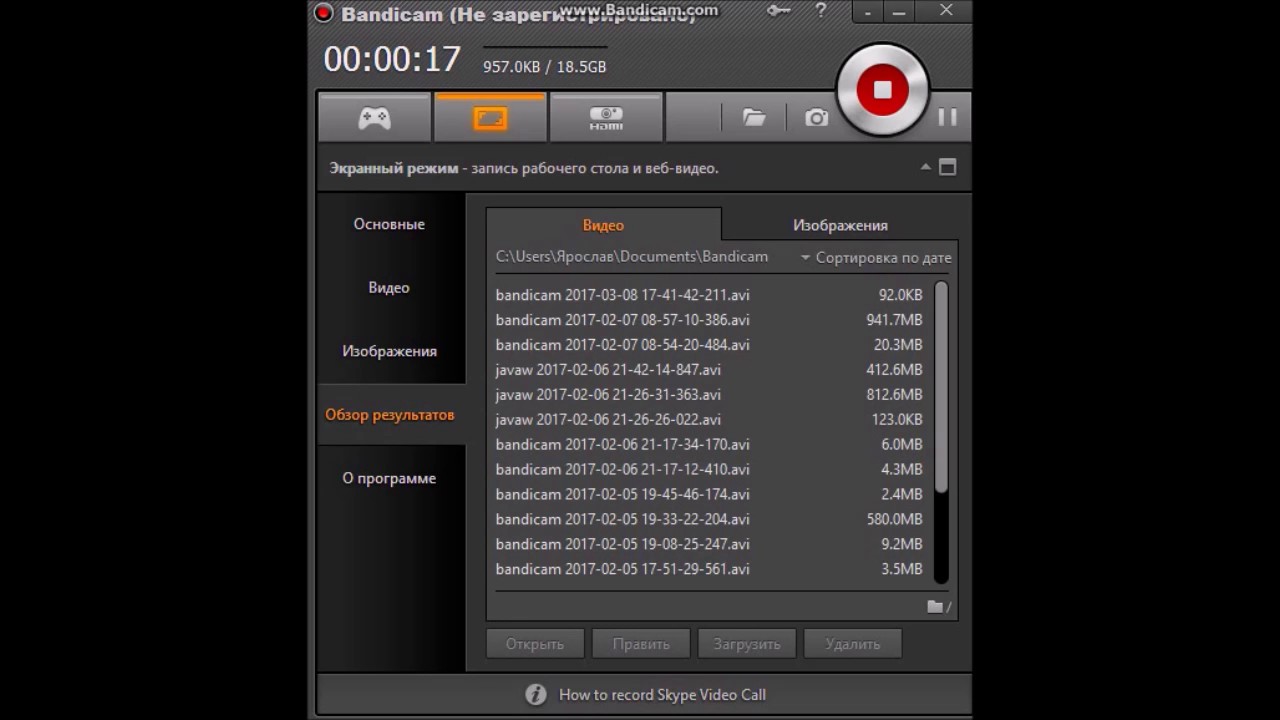Screen dimensions: 1280x720
Task: Open Видео settings in sidebar
Action: pos(389,287)
